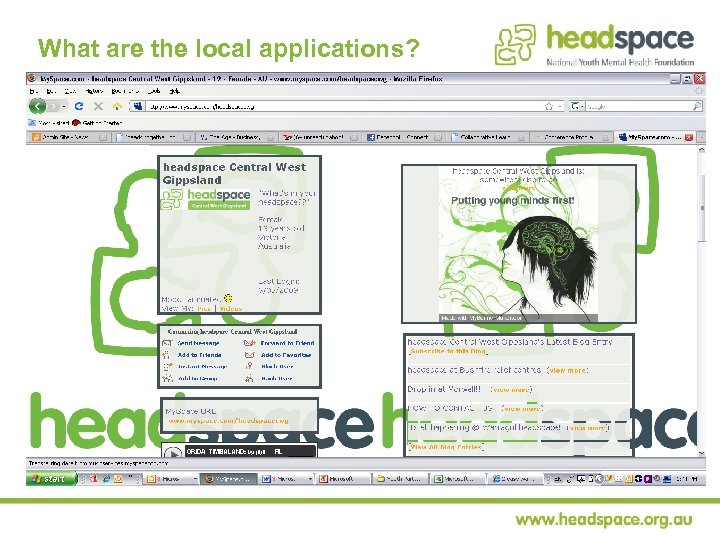The width and height of the screenshot is (720, 540).
Task: Click the Rank User icon
Action: click(x=249, y=378)
